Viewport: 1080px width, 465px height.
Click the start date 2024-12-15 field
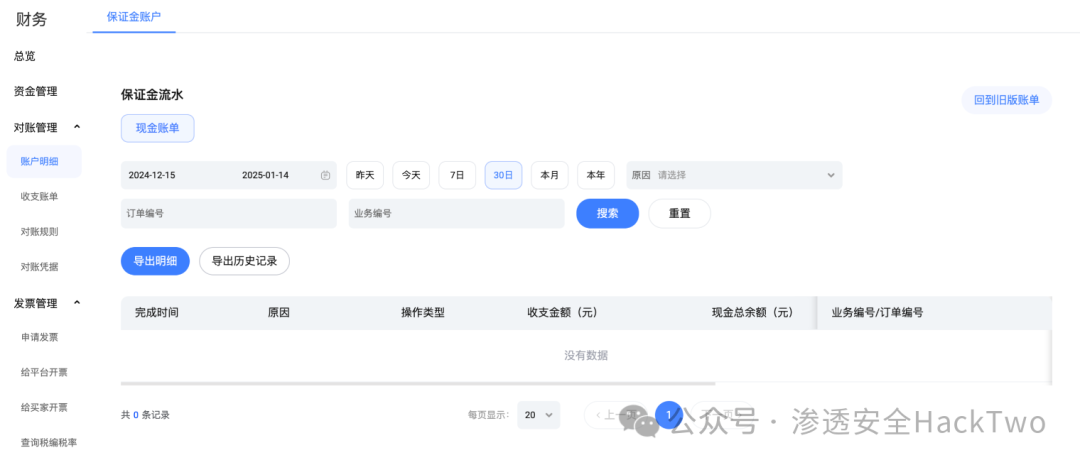(152, 175)
